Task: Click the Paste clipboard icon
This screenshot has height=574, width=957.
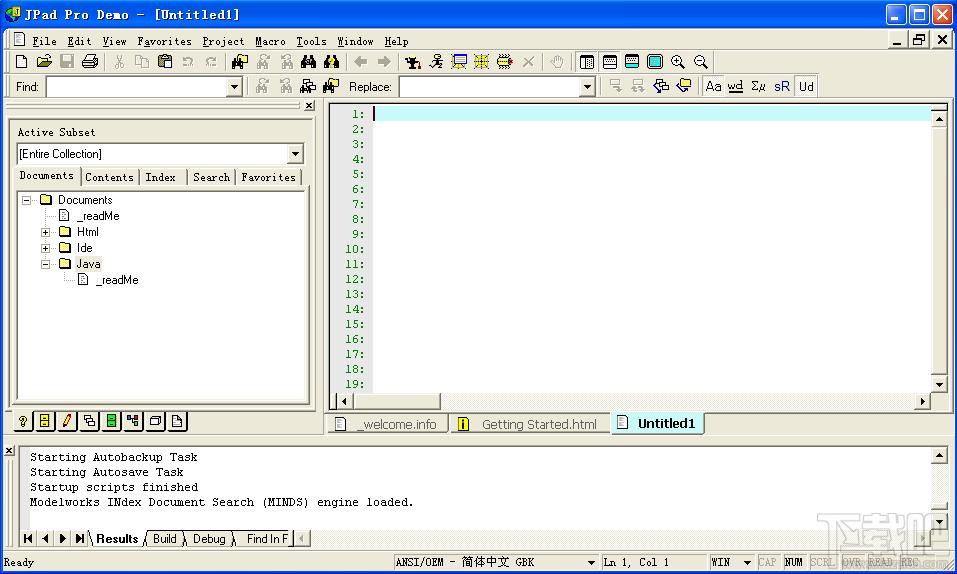Action: (x=165, y=62)
